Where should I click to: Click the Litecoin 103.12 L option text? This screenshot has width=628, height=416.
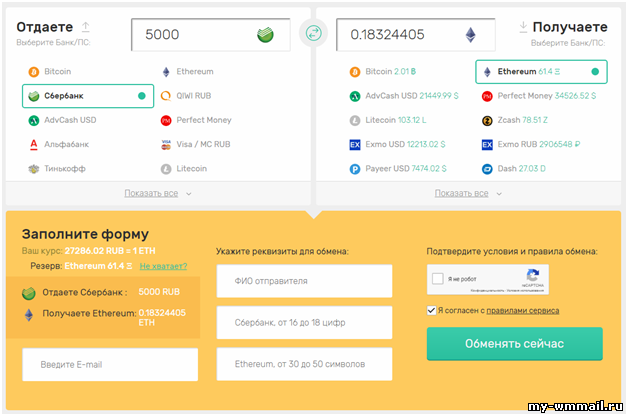point(396,120)
